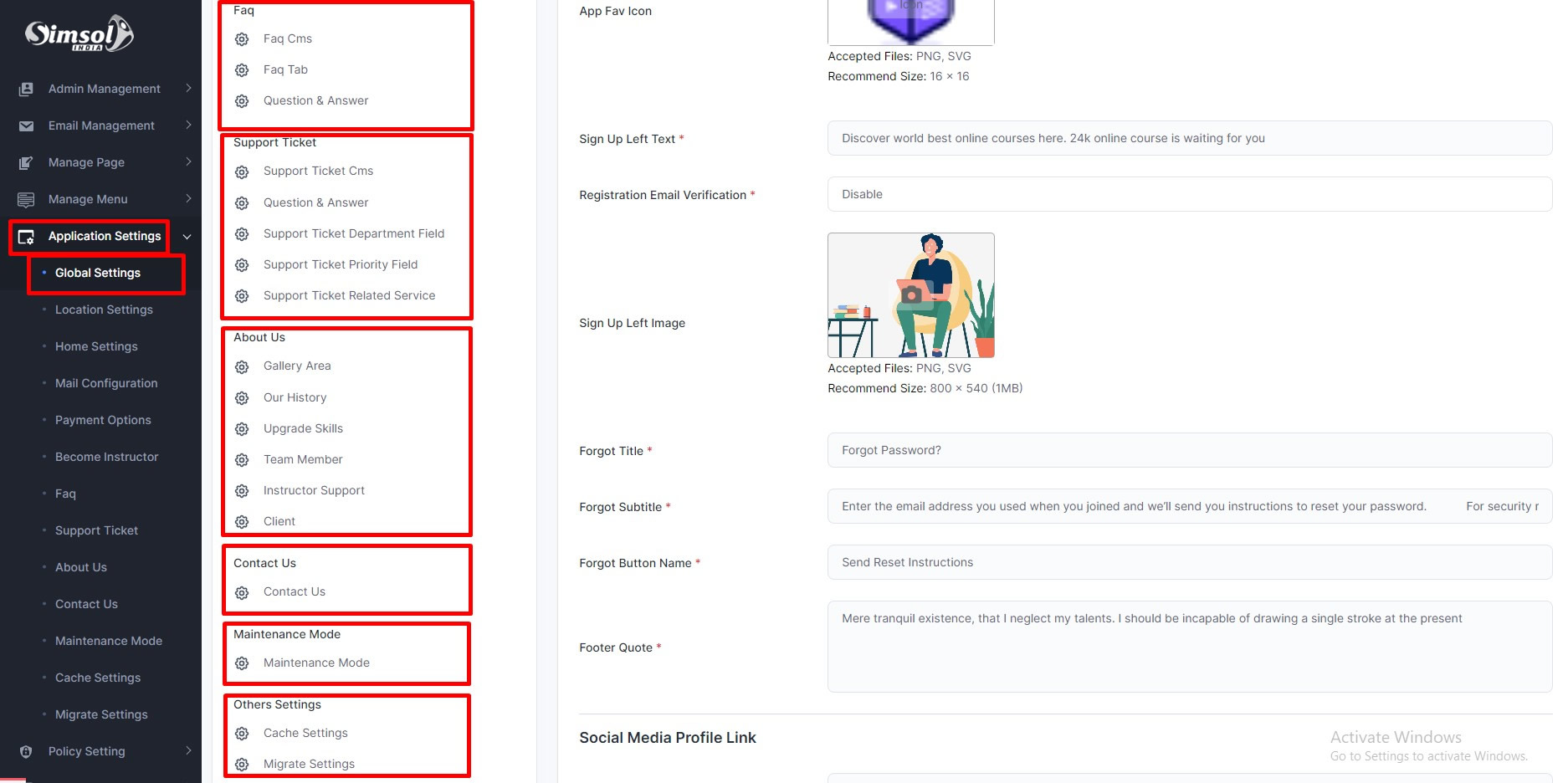Click the Sign Up Left Image thumbnail
Viewport: 1568px width, 783px height.
click(x=910, y=295)
